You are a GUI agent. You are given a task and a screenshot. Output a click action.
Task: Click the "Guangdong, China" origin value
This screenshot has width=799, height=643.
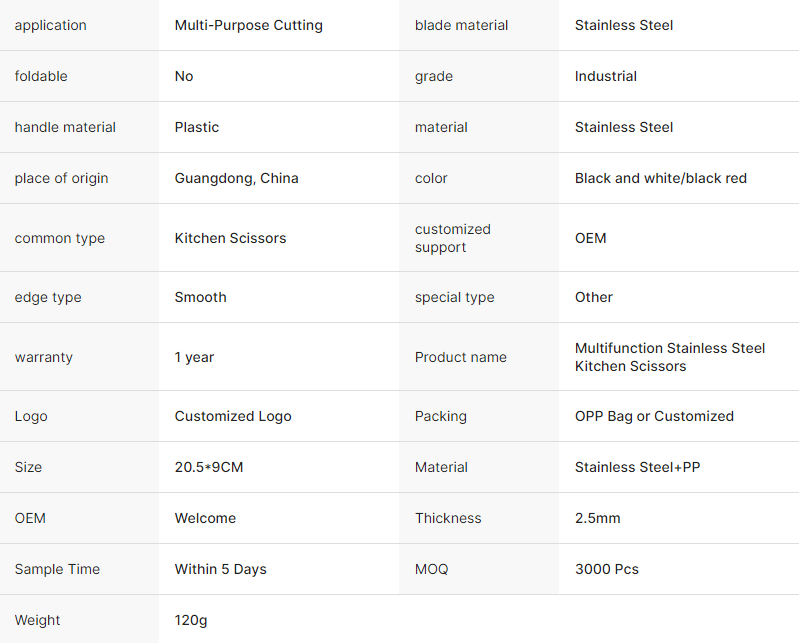click(236, 178)
